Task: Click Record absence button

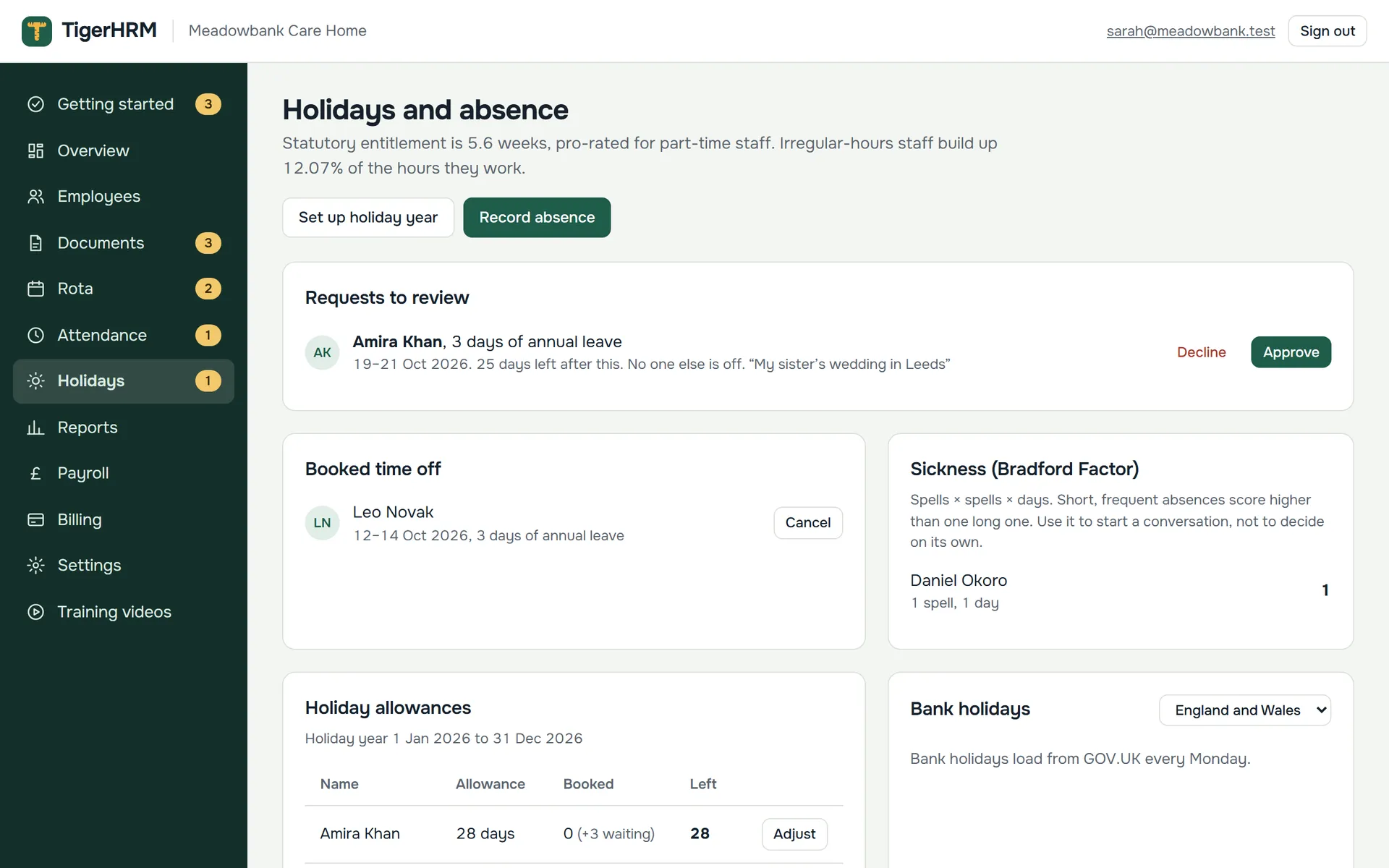Action: [537, 218]
